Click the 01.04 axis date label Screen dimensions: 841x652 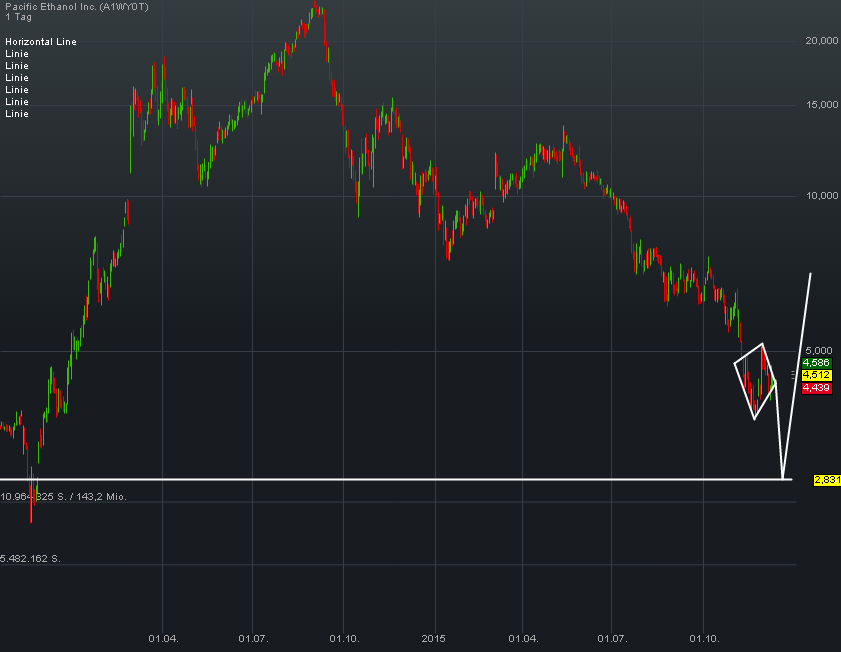165,636
